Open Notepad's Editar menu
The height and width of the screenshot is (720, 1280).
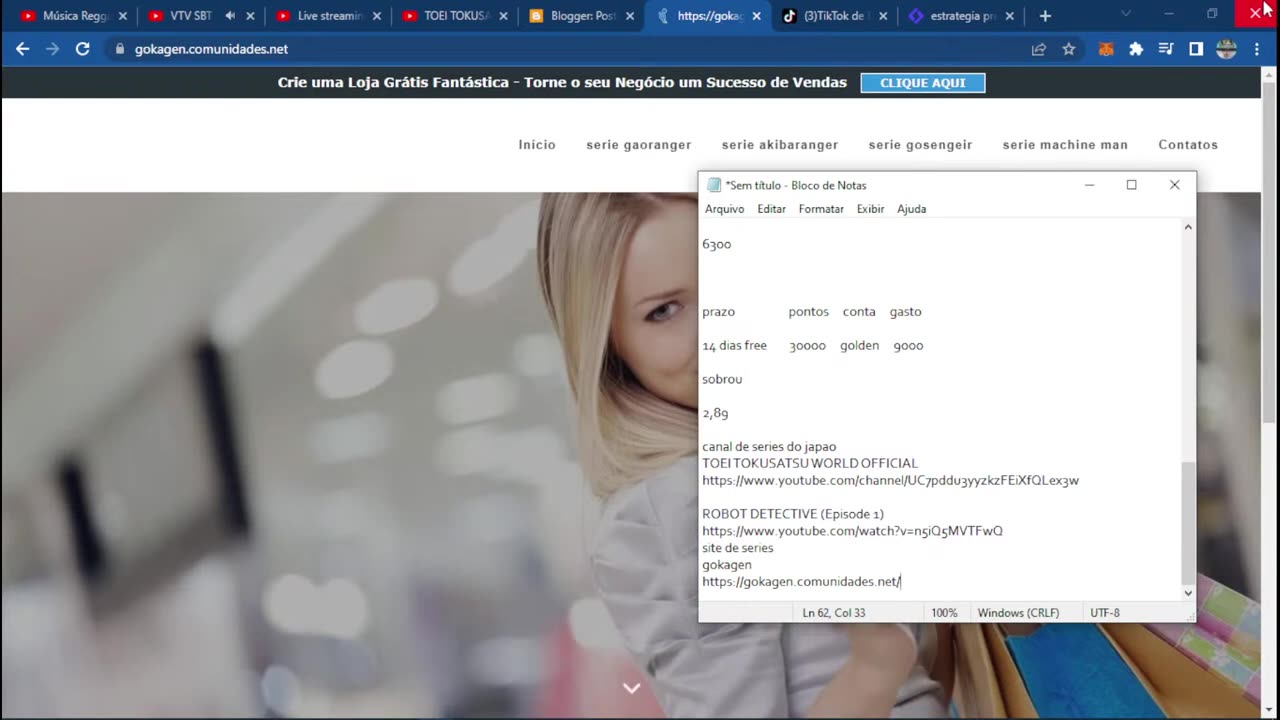[x=771, y=209]
